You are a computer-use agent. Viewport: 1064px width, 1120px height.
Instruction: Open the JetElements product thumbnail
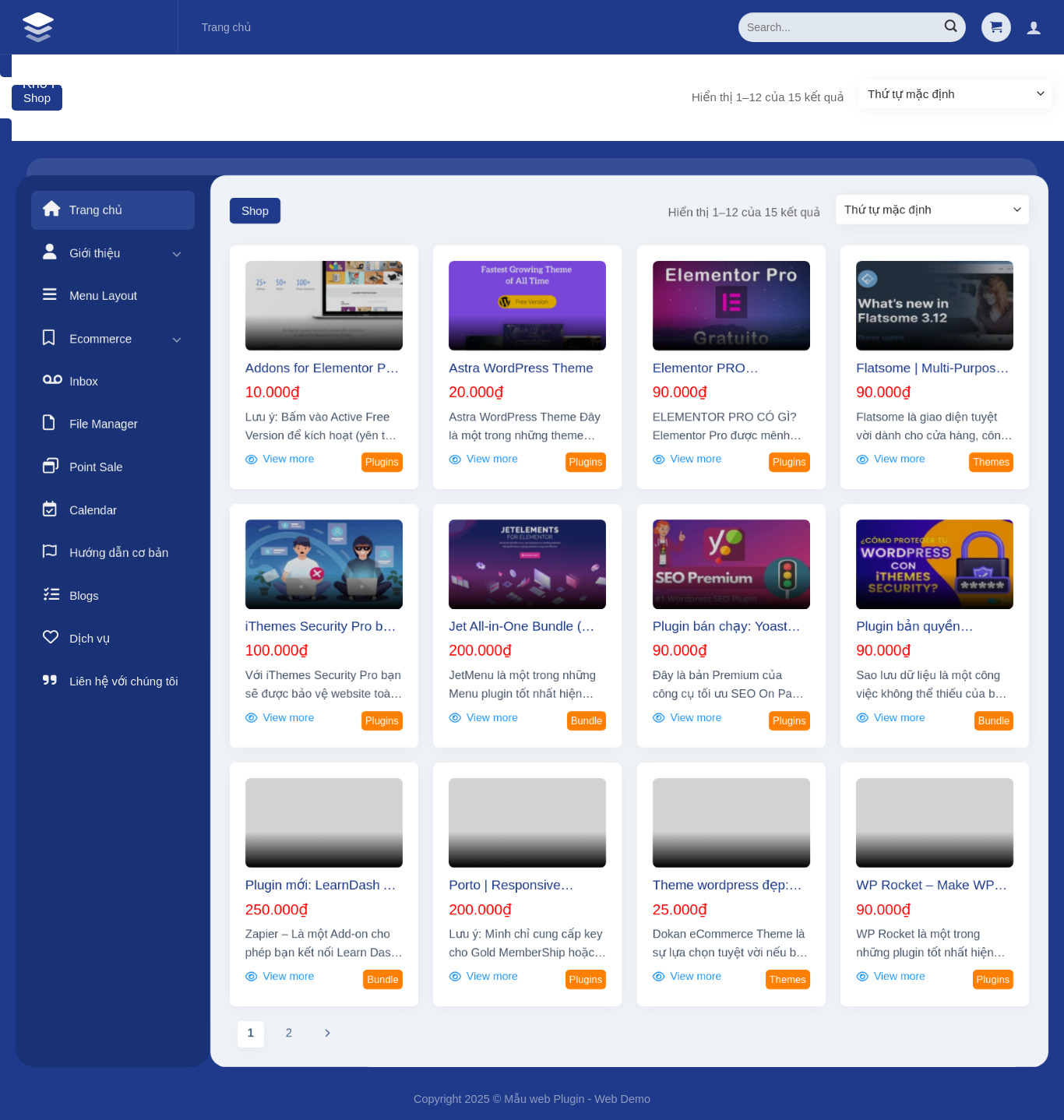(527, 564)
